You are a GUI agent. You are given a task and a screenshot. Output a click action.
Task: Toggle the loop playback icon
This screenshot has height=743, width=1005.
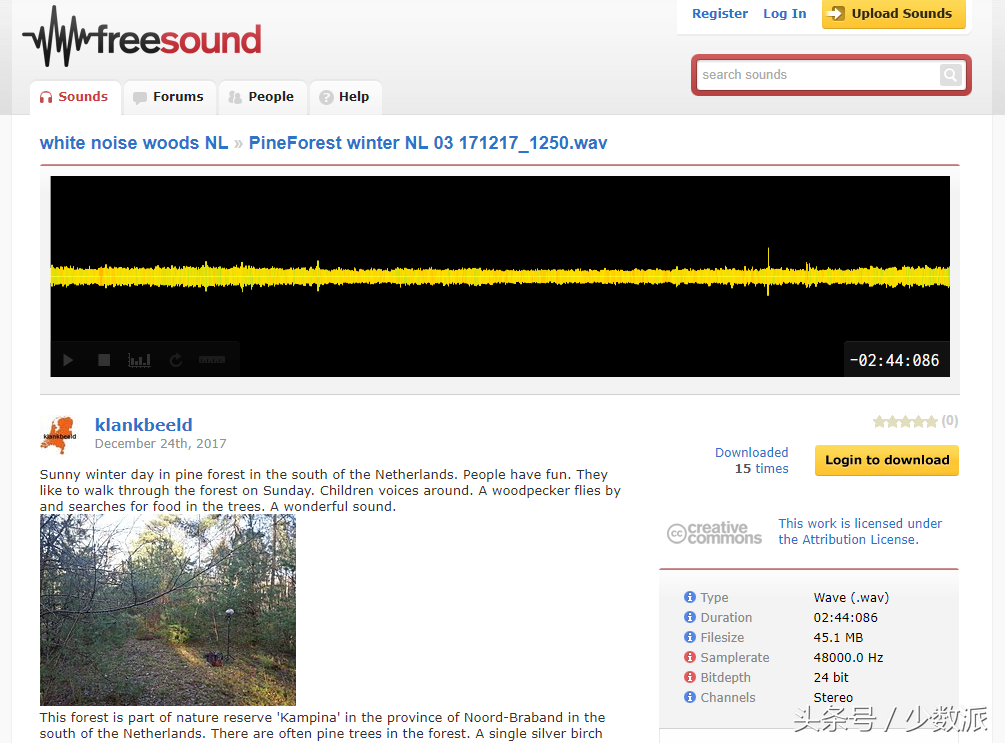[x=176, y=360]
